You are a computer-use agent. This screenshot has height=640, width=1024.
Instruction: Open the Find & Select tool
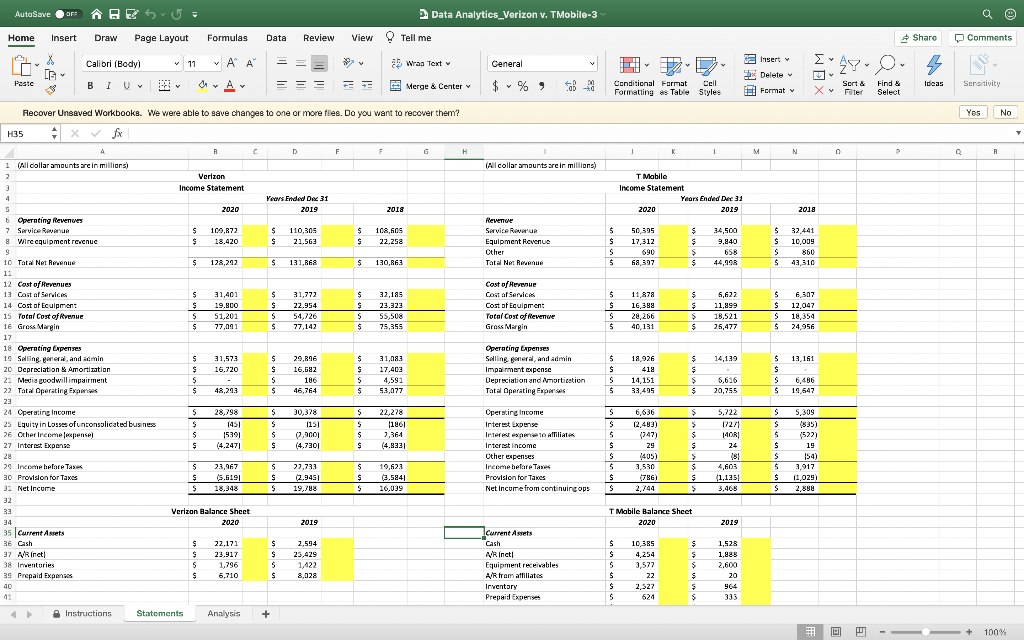(x=889, y=76)
